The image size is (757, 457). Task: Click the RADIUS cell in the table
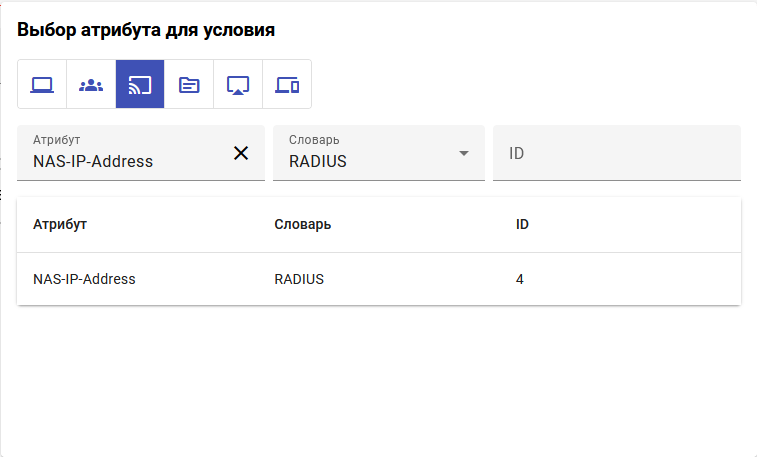point(299,279)
